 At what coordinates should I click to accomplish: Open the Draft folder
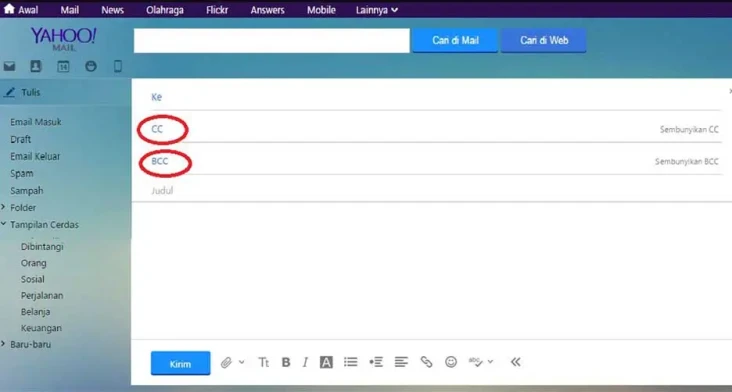[x=21, y=140]
